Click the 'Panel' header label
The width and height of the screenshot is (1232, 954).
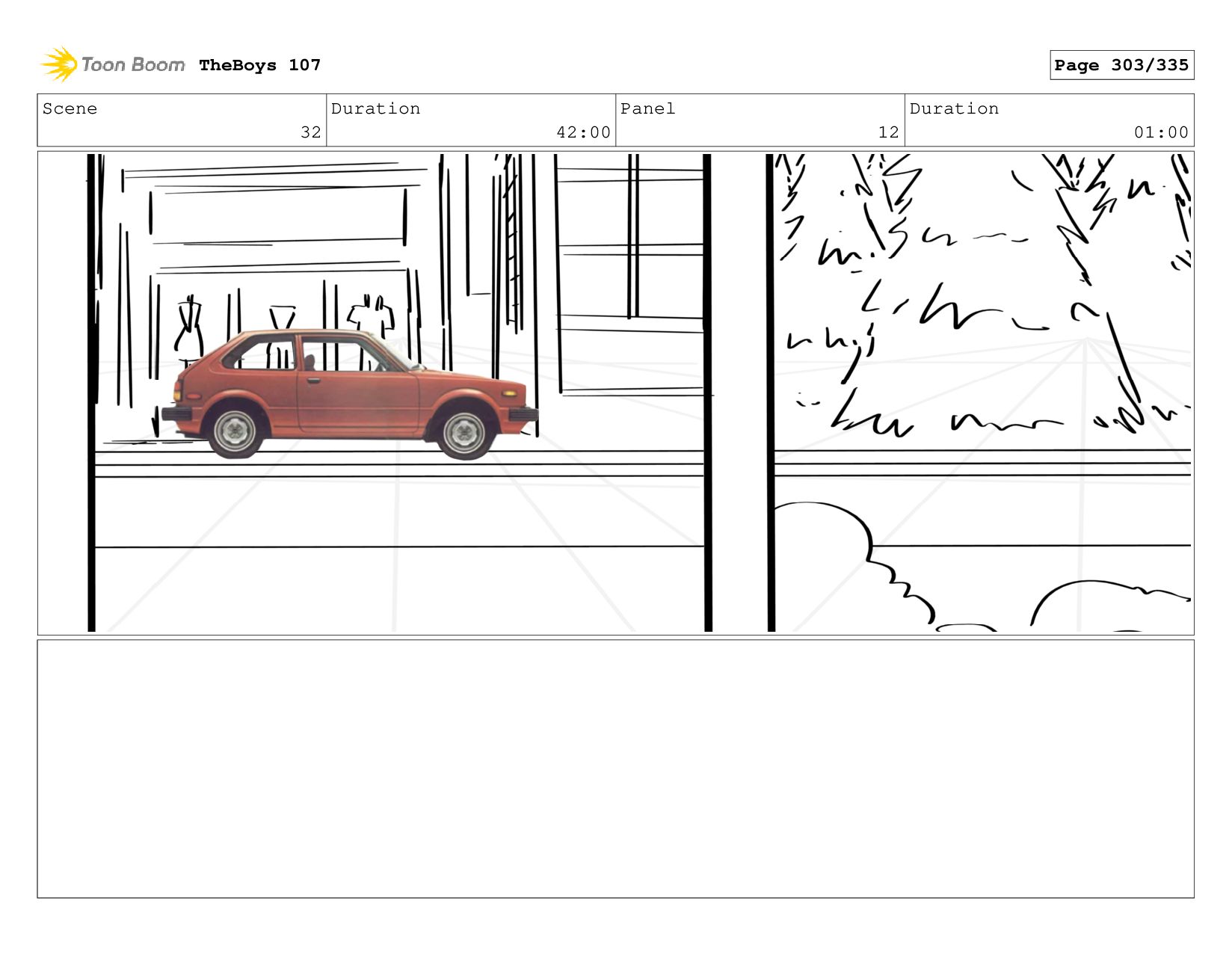(647, 108)
